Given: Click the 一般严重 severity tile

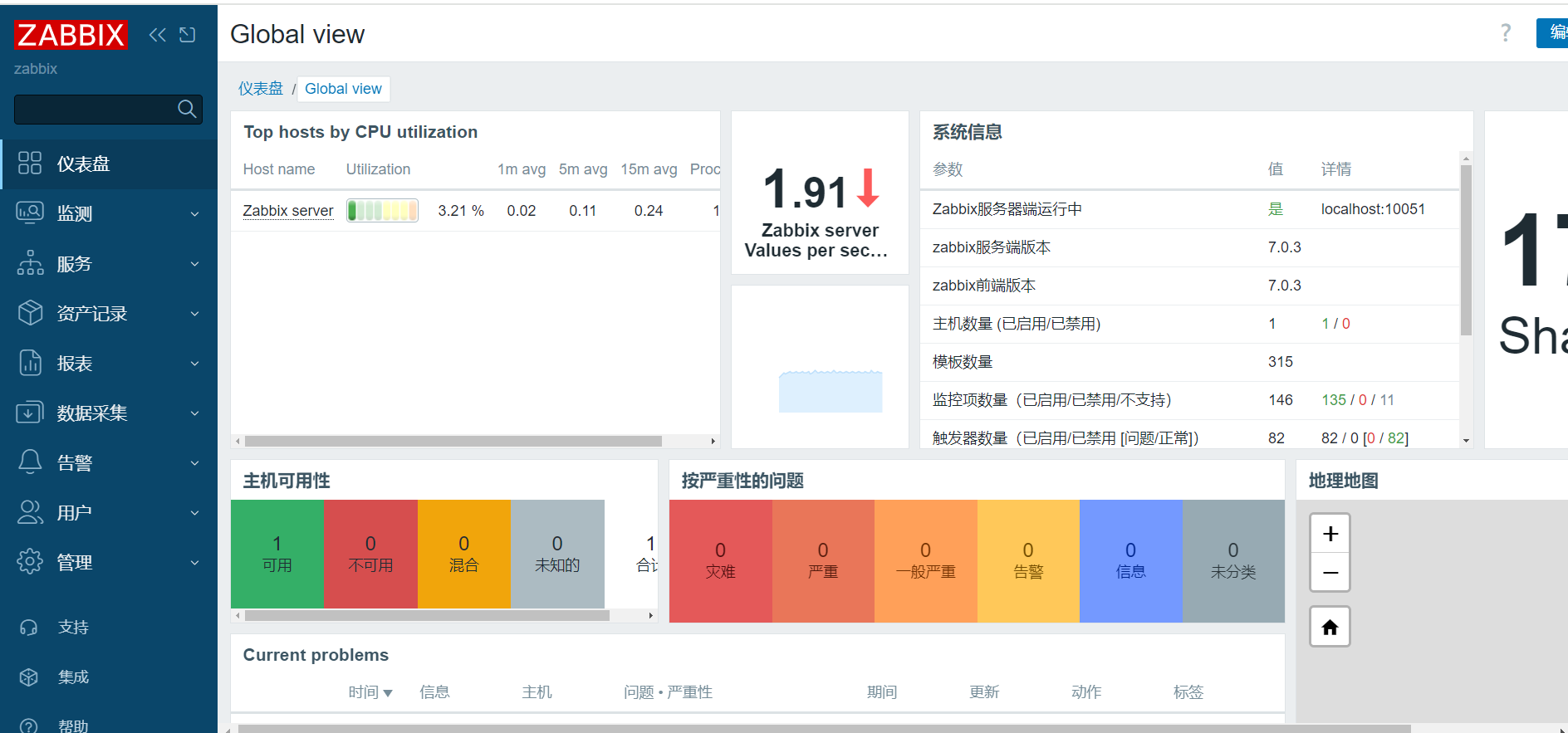Looking at the screenshot, I should (926, 560).
